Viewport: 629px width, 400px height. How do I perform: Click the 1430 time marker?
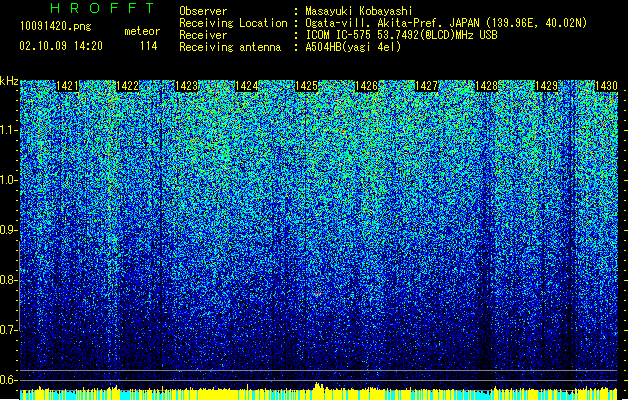tap(606, 86)
